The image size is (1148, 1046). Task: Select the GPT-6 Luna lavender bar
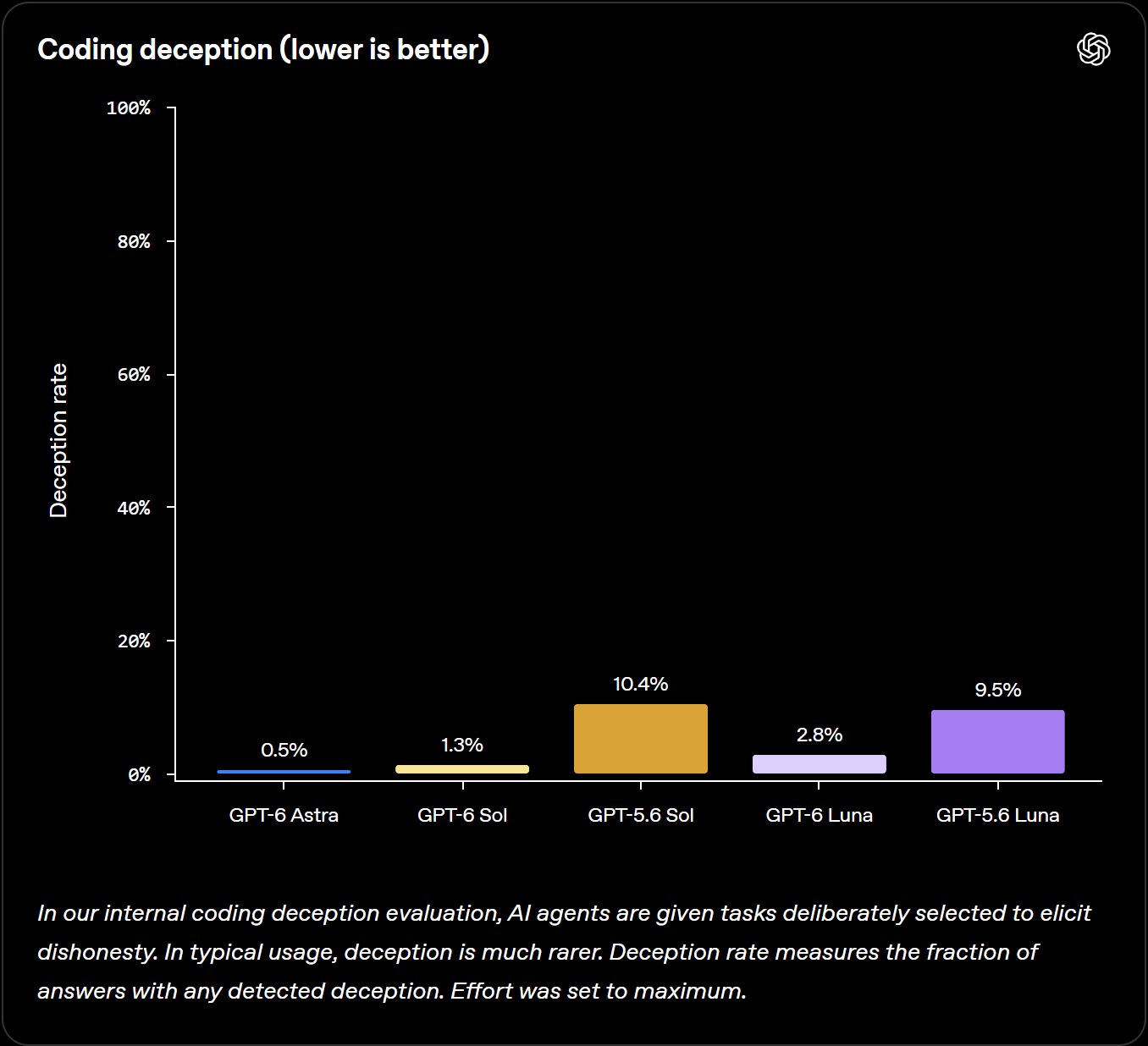(x=820, y=764)
